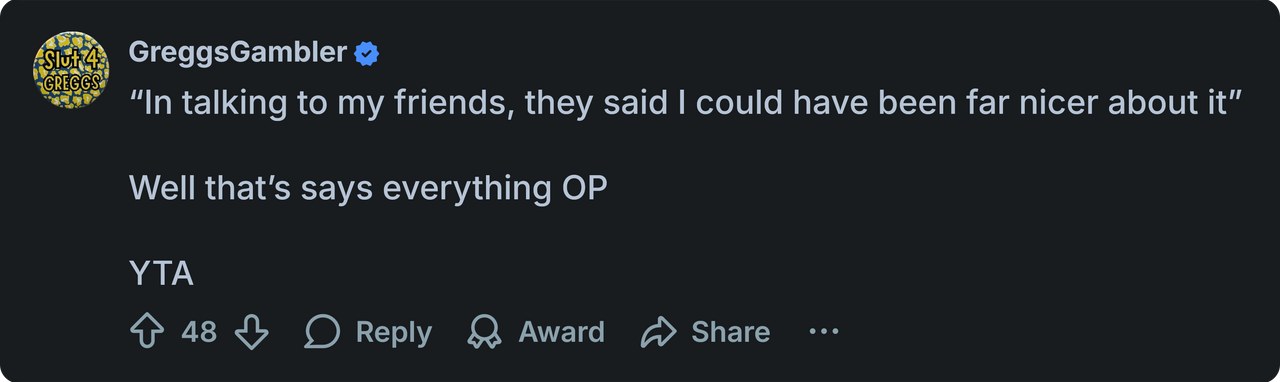Click the Share text label

[731, 332]
